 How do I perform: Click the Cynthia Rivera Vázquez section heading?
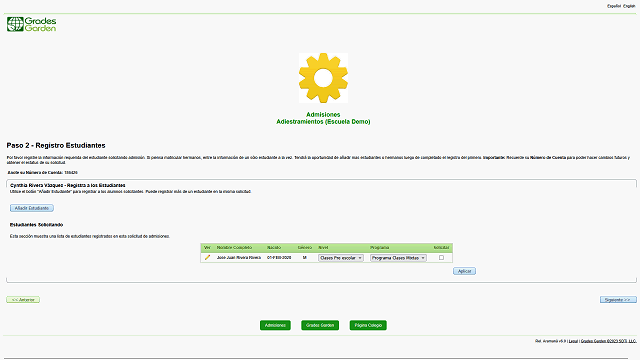[68, 185]
